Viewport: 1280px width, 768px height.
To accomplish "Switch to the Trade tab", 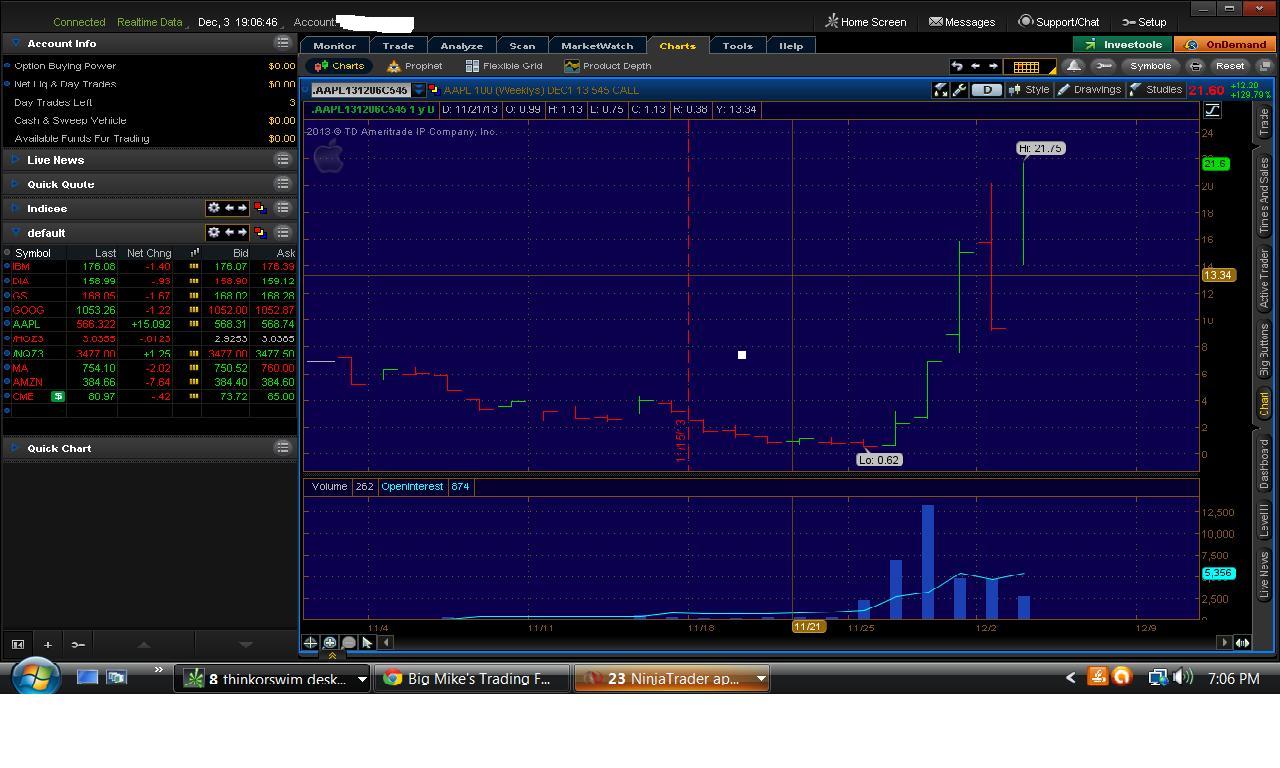I will tap(398, 46).
